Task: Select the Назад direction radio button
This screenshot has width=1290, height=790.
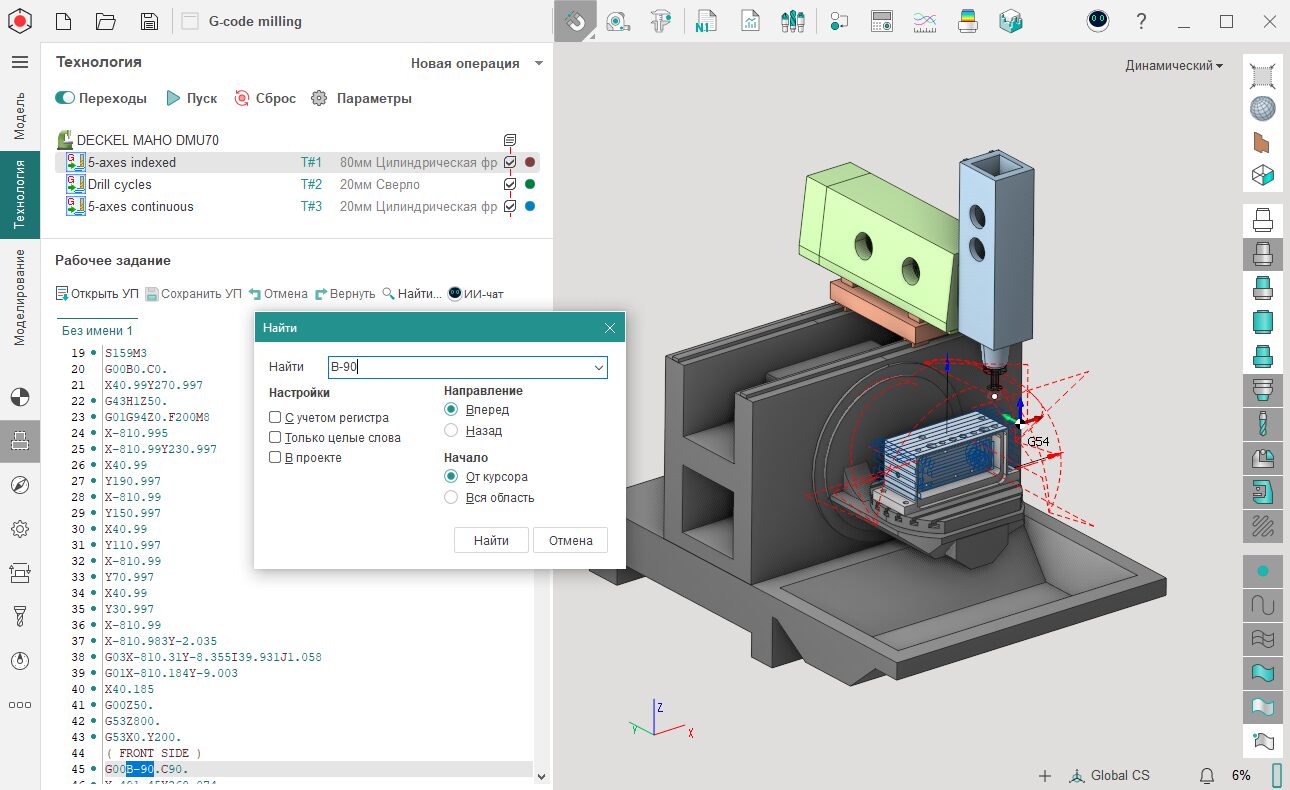Action: coord(451,430)
